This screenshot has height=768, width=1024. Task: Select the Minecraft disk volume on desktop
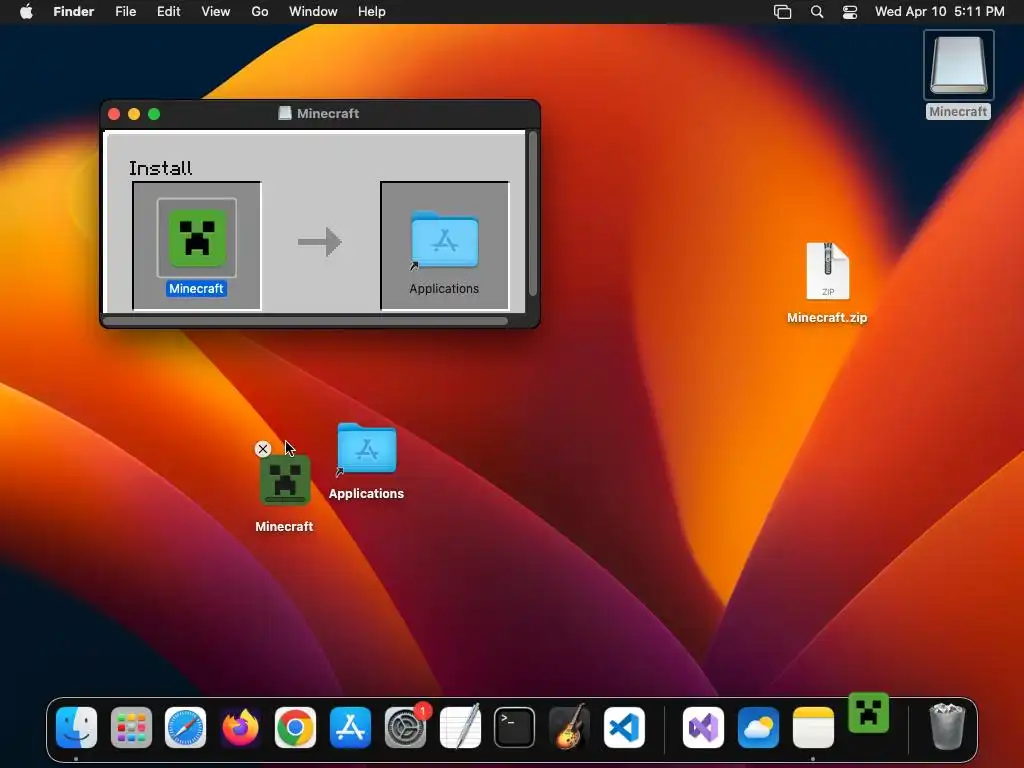click(958, 65)
